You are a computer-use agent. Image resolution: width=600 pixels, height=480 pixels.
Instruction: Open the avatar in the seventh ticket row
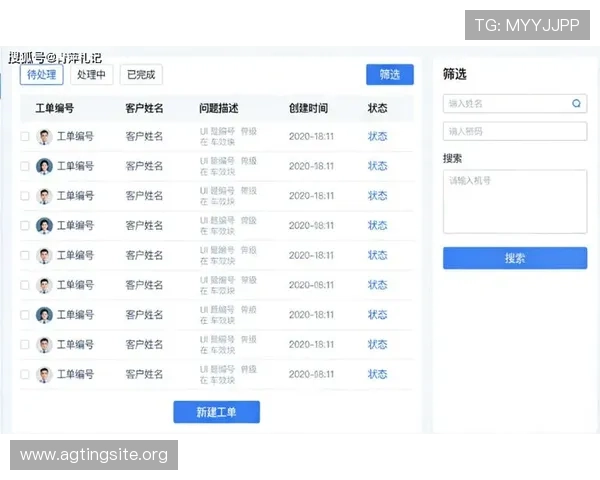44,315
